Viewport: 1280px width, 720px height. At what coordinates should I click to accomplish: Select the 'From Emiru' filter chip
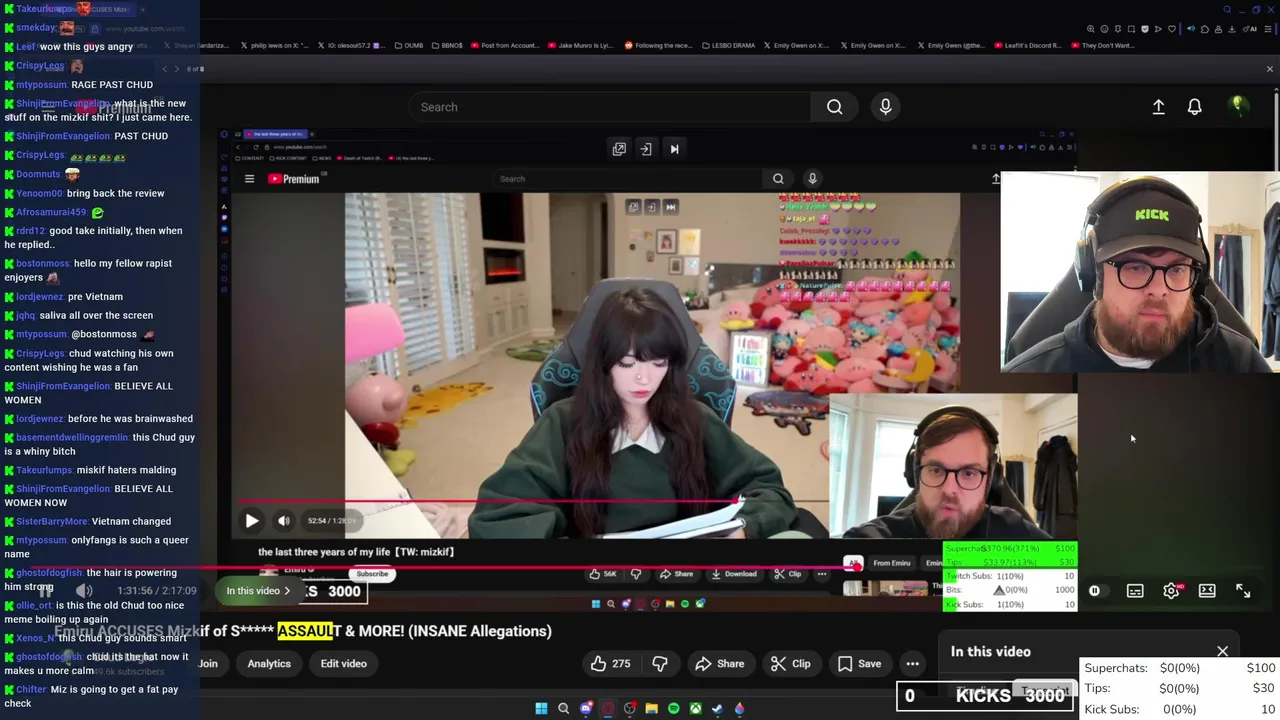892,563
